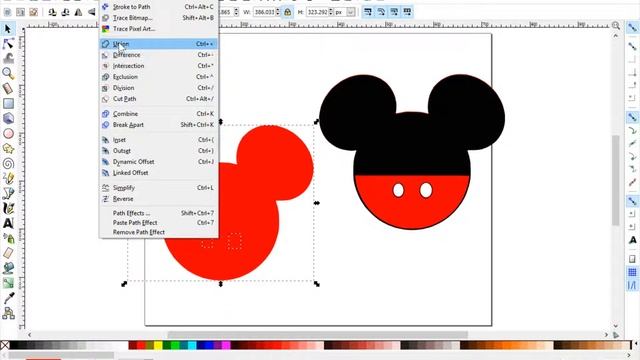Click the no-color X swatch
This screenshot has height=360, width=640.
(5, 345)
